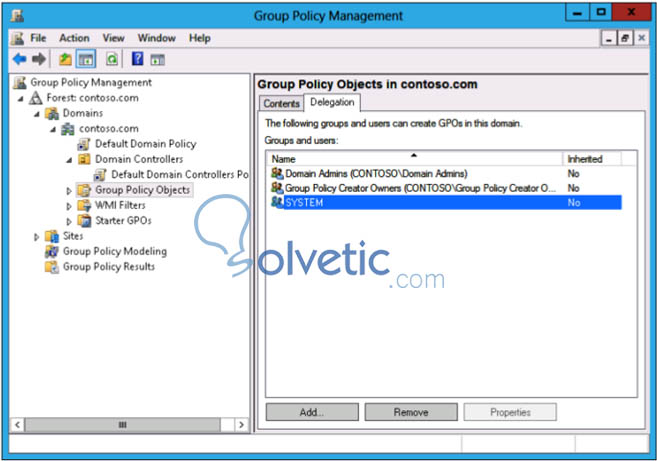Expand the Starter GPOs node
Screen dimensions: 657x461
click(x=69, y=221)
